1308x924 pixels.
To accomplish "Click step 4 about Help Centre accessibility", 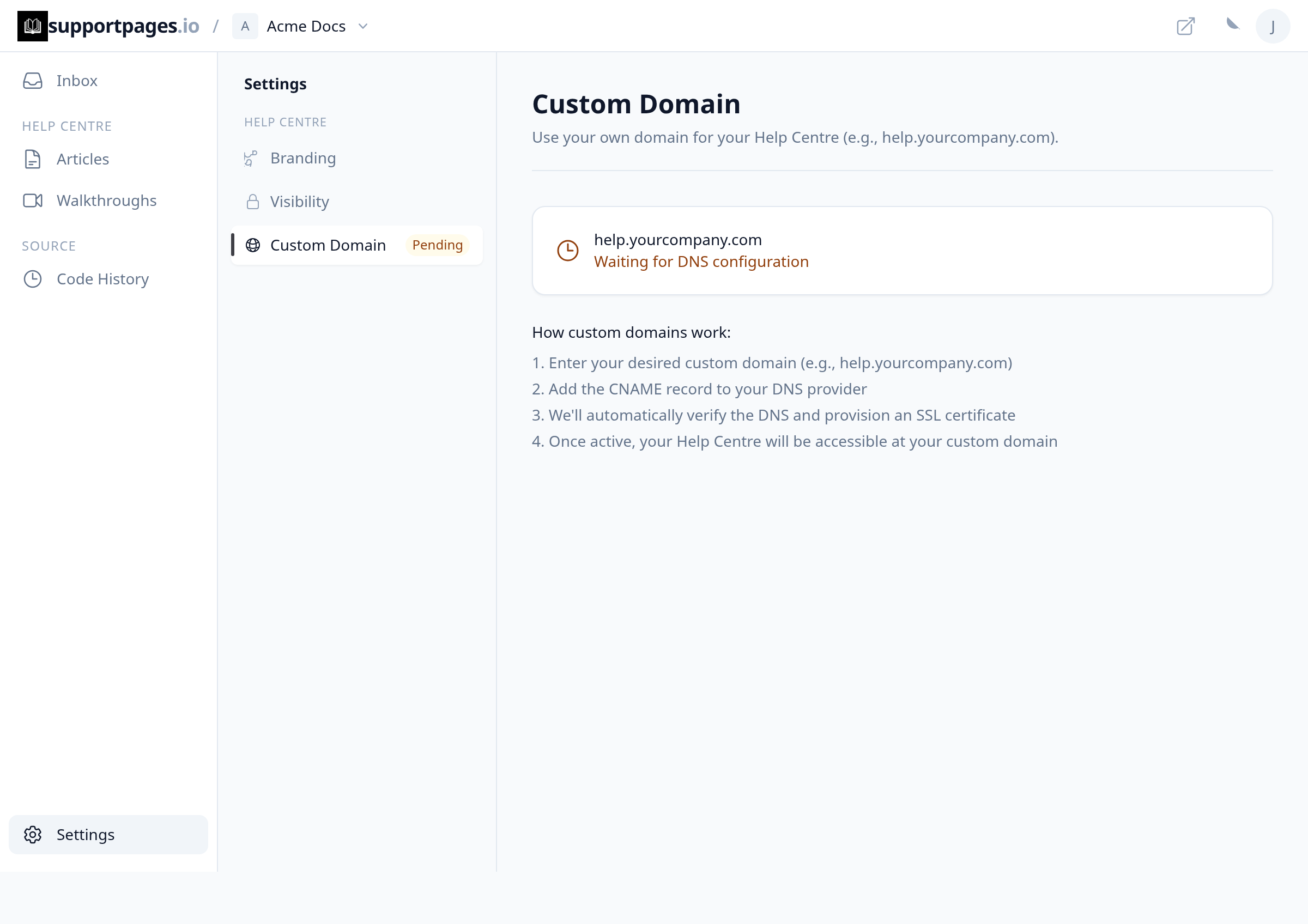I will click(794, 442).
